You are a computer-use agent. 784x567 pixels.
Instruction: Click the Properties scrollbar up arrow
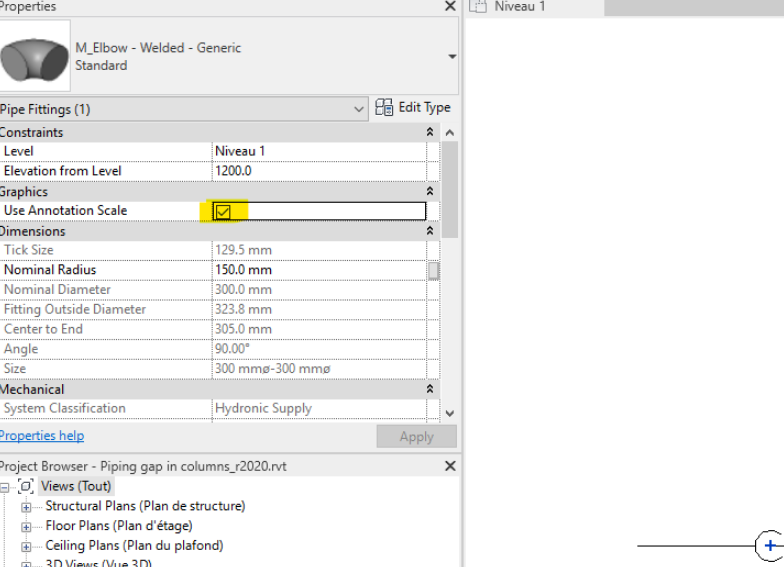click(x=450, y=132)
